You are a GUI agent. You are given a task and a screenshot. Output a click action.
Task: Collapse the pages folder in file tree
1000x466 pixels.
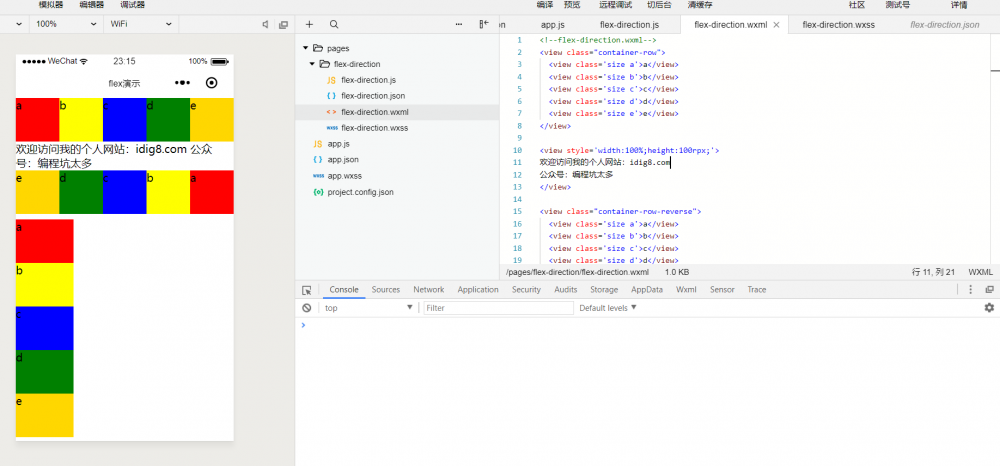pyautogui.click(x=306, y=48)
